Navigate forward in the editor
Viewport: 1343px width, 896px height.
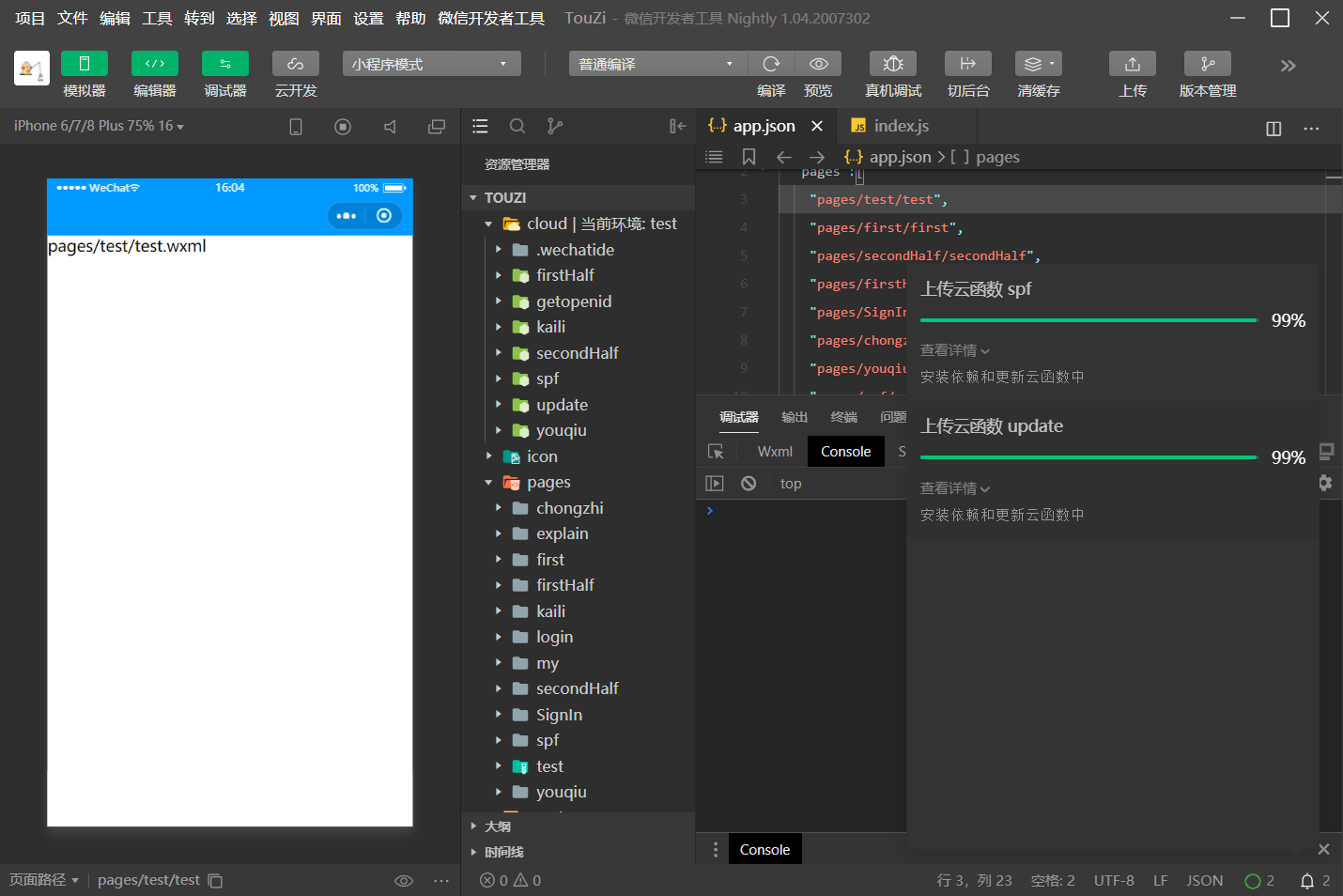[x=817, y=157]
